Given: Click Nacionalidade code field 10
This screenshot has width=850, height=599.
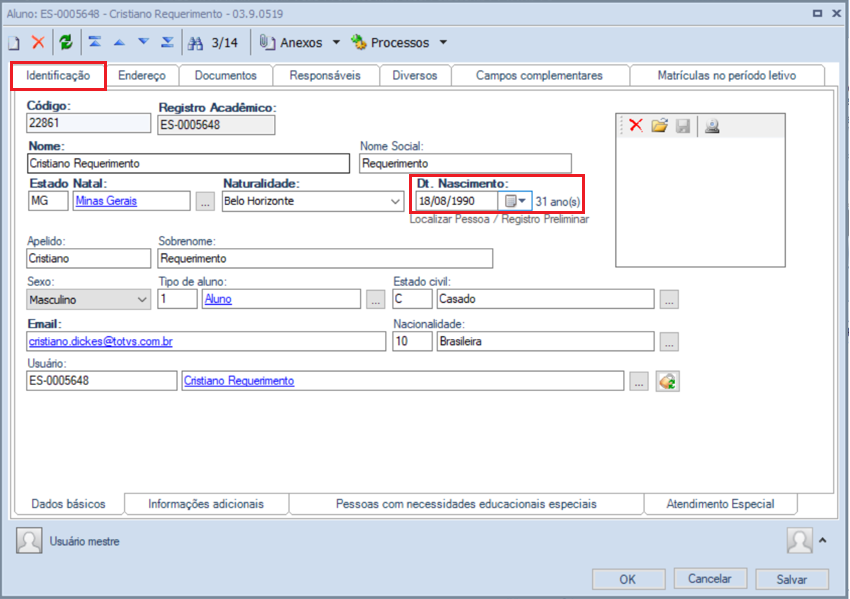Looking at the screenshot, I should [412, 342].
